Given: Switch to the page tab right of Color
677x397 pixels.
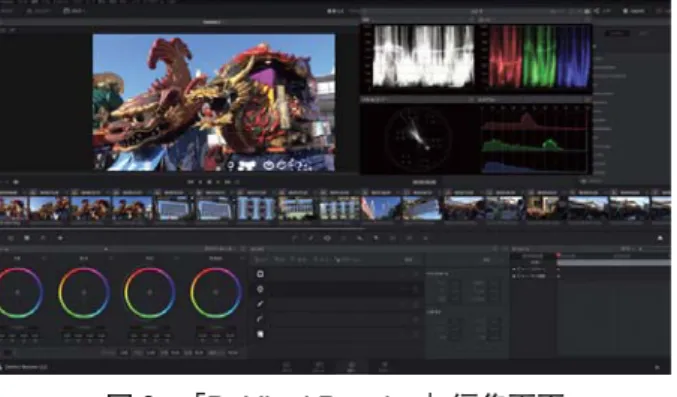Looking at the screenshot, I should coord(383,367).
